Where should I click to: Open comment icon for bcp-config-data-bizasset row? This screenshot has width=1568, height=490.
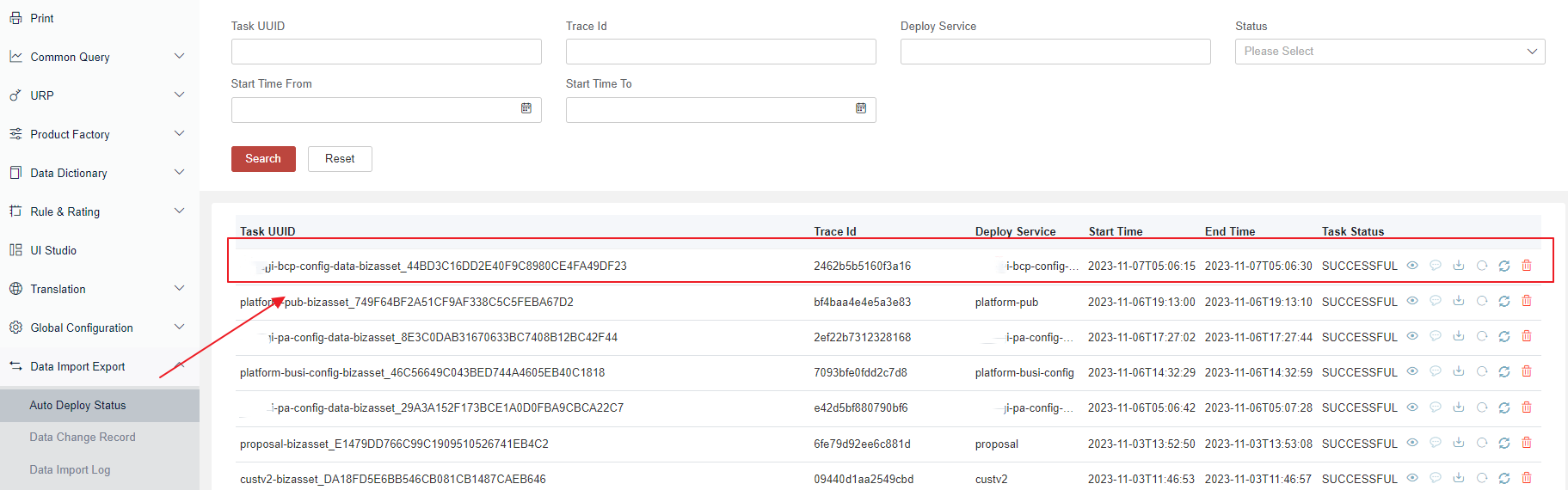[x=1436, y=266]
